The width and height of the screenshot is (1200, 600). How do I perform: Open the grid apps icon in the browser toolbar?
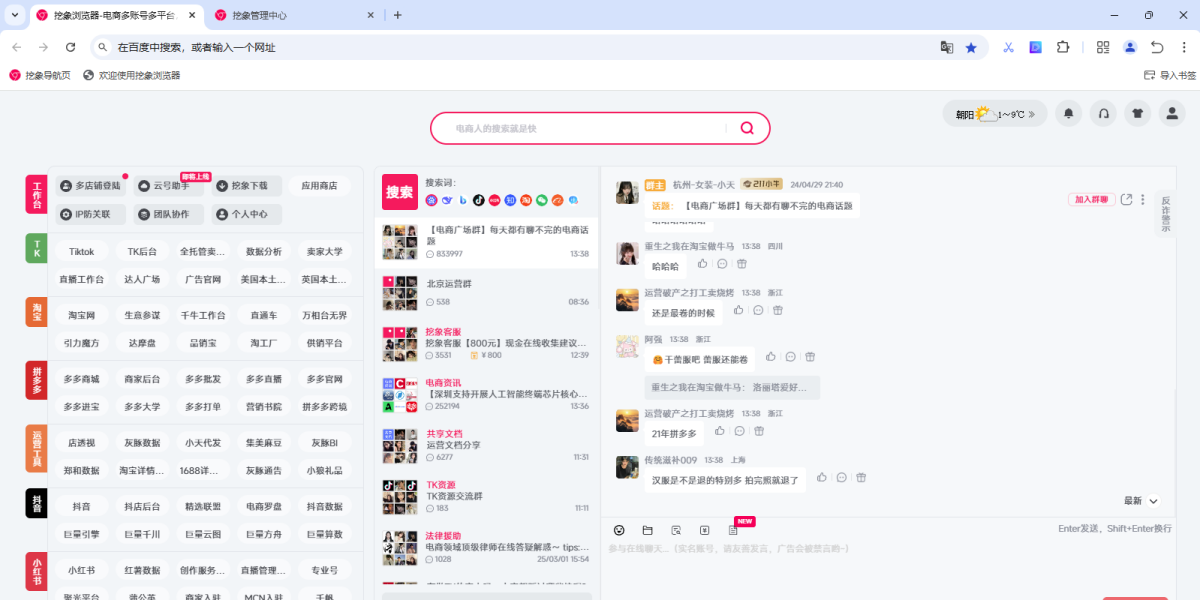pyautogui.click(x=1103, y=47)
